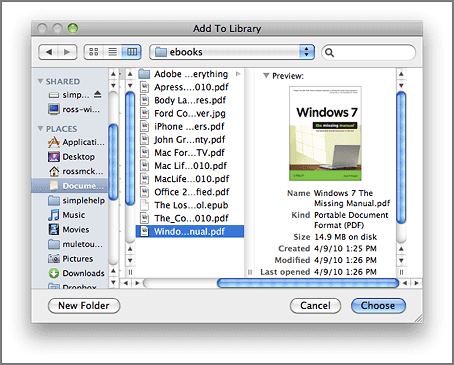Click the sidebar vertical scrollbar thumb
Viewport: 454px width, 365px height.
tap(113, 162)
